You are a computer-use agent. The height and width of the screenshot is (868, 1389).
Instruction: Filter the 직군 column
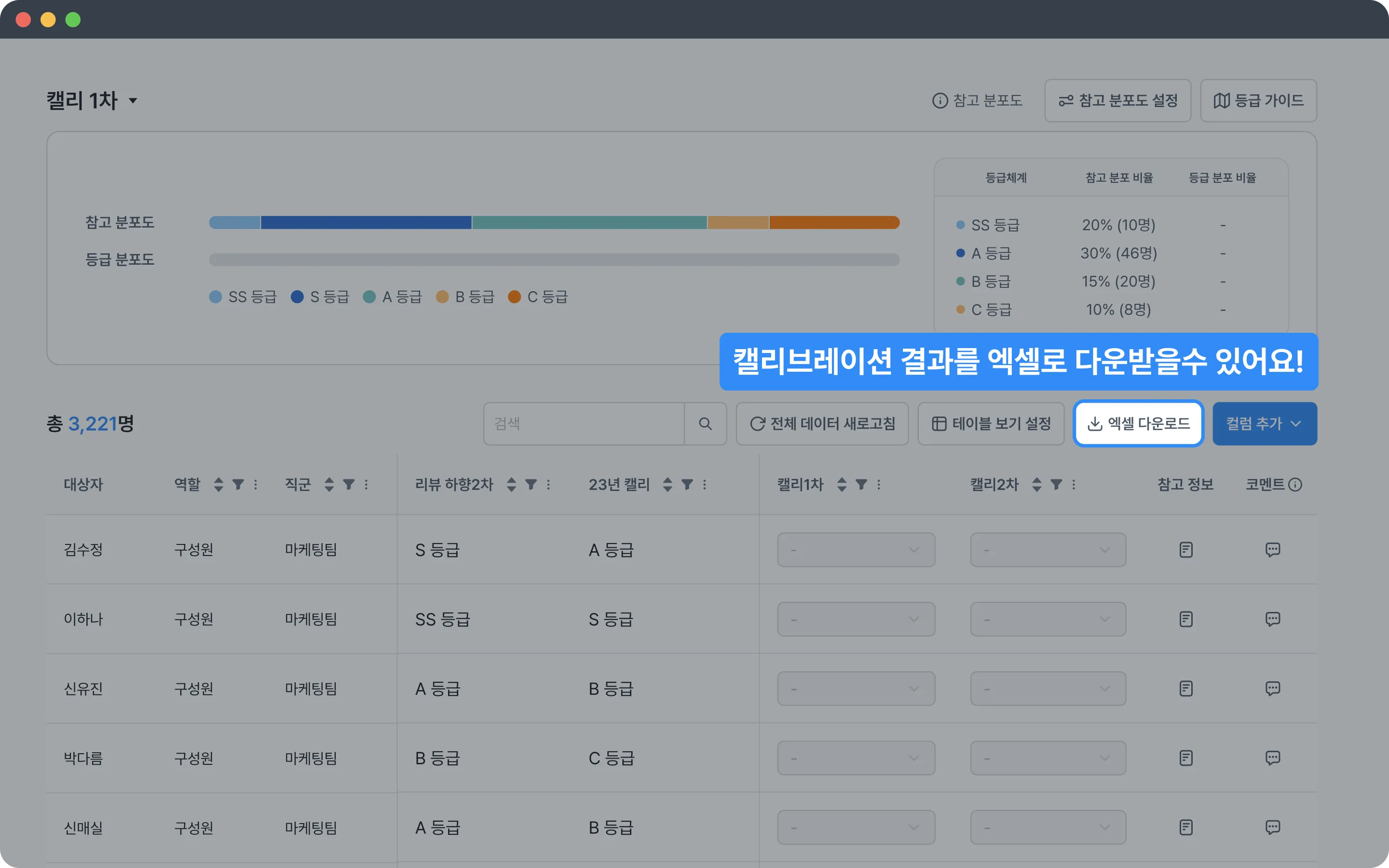click(x=348, y=485)
